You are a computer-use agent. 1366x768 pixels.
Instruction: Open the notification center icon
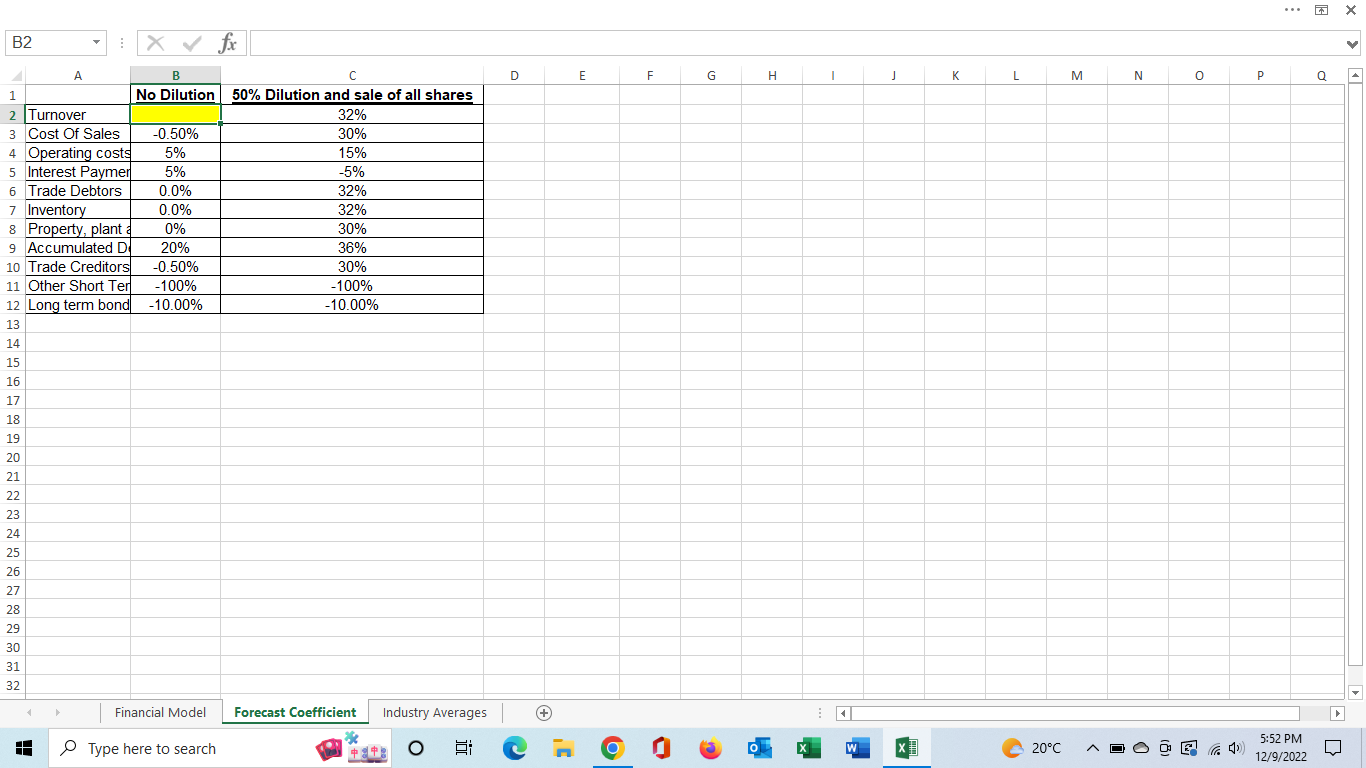(x=1333, y=748)
